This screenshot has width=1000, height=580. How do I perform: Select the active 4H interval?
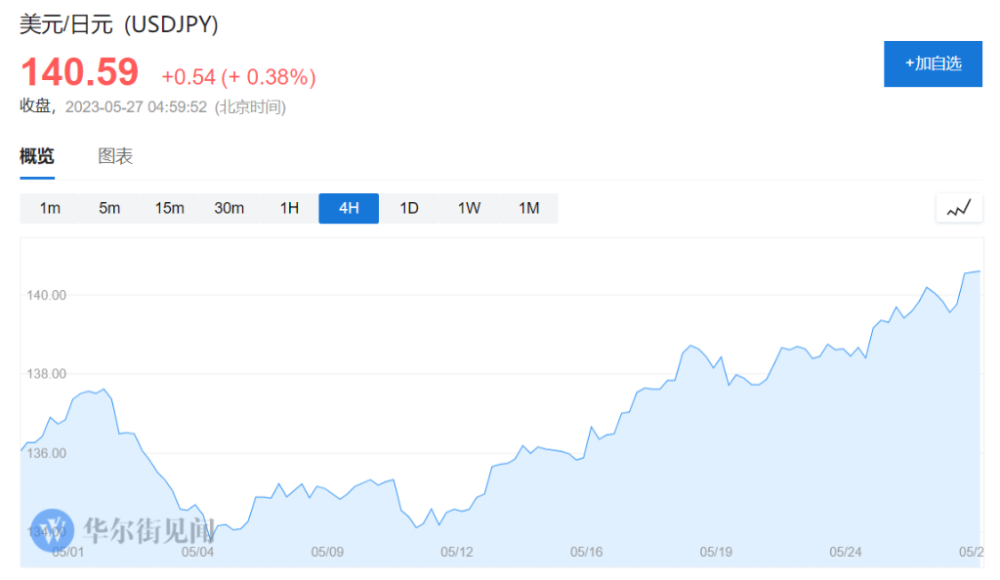tap(349, 208)
